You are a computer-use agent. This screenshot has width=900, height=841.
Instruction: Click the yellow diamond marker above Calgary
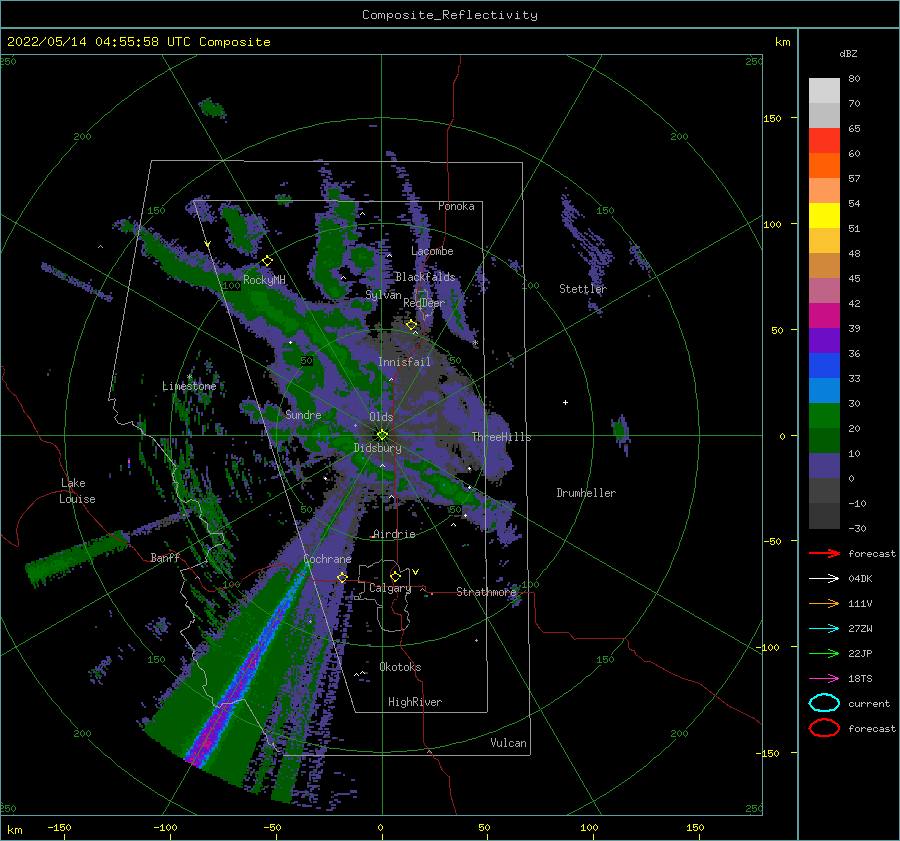[x=395, y=576]
